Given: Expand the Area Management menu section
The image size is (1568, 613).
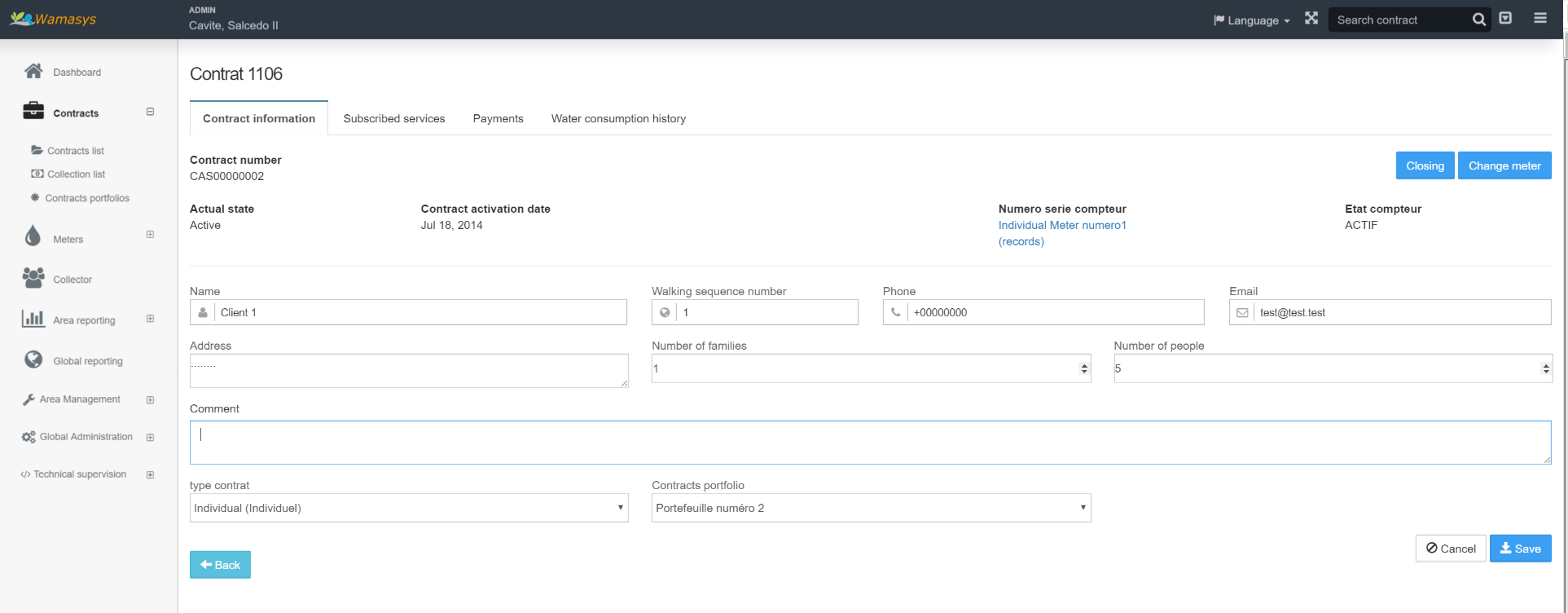Looking at the screenshot, I should point(150,399).
